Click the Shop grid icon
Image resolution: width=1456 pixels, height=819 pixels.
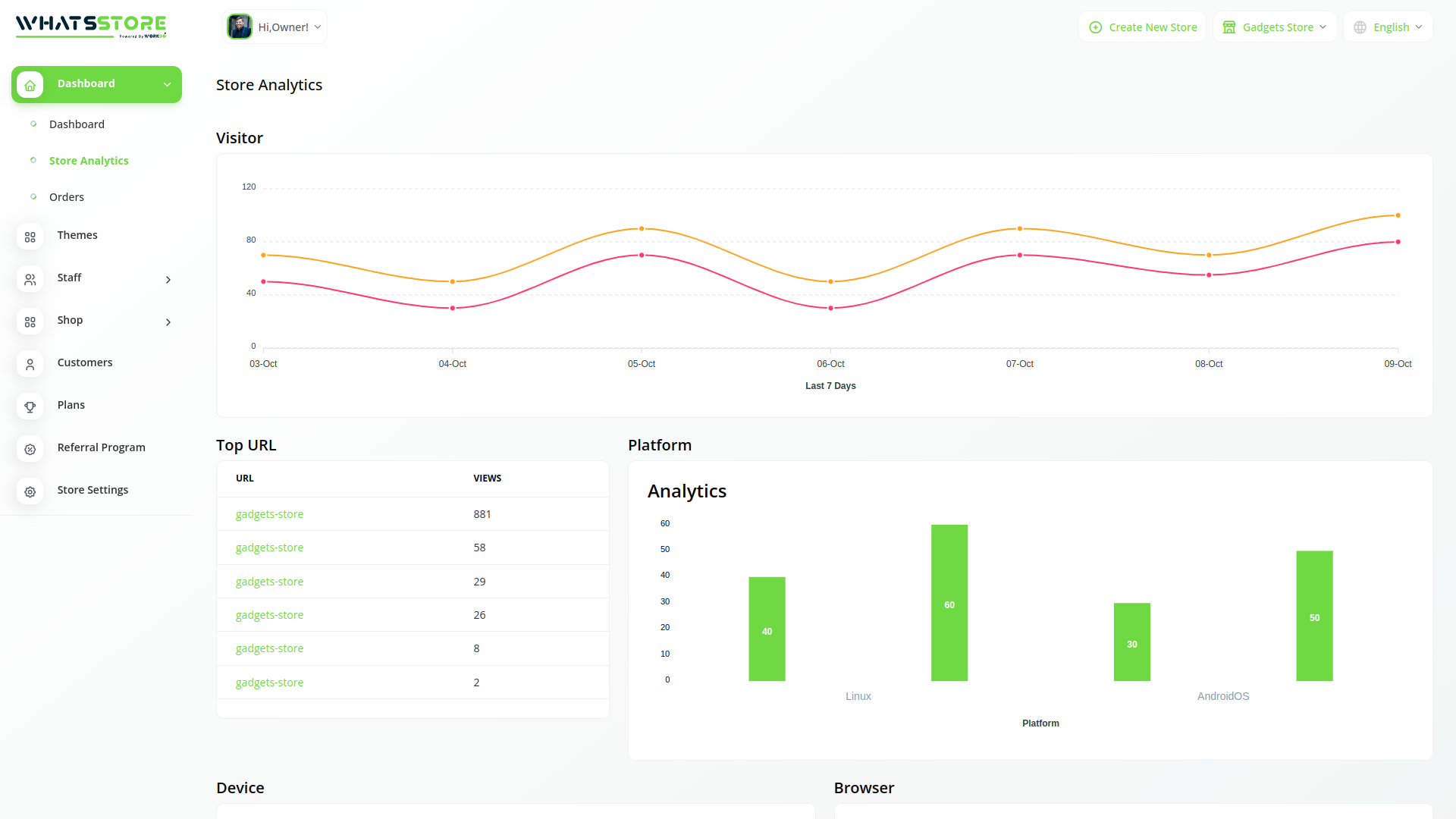(x=30, y=322)
